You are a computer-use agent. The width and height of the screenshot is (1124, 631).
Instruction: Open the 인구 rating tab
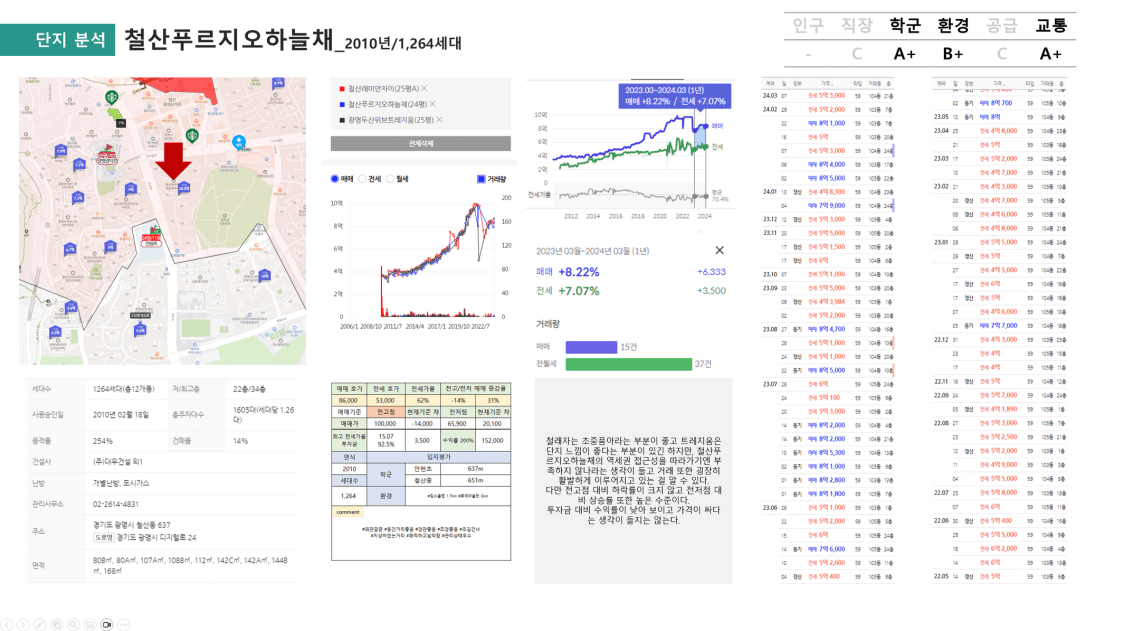click(809, 26)
